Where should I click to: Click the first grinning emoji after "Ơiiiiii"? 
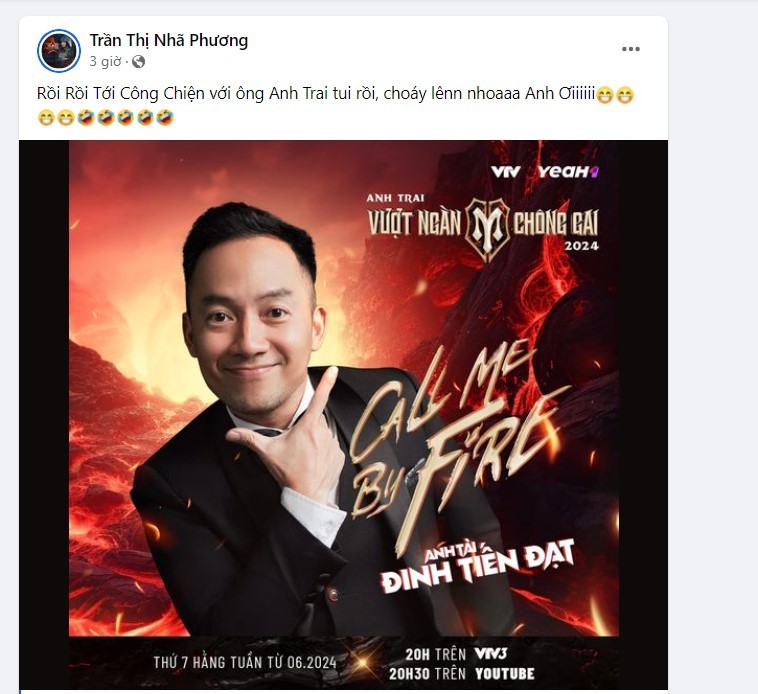pyautogui.click(x=605, y=95)
